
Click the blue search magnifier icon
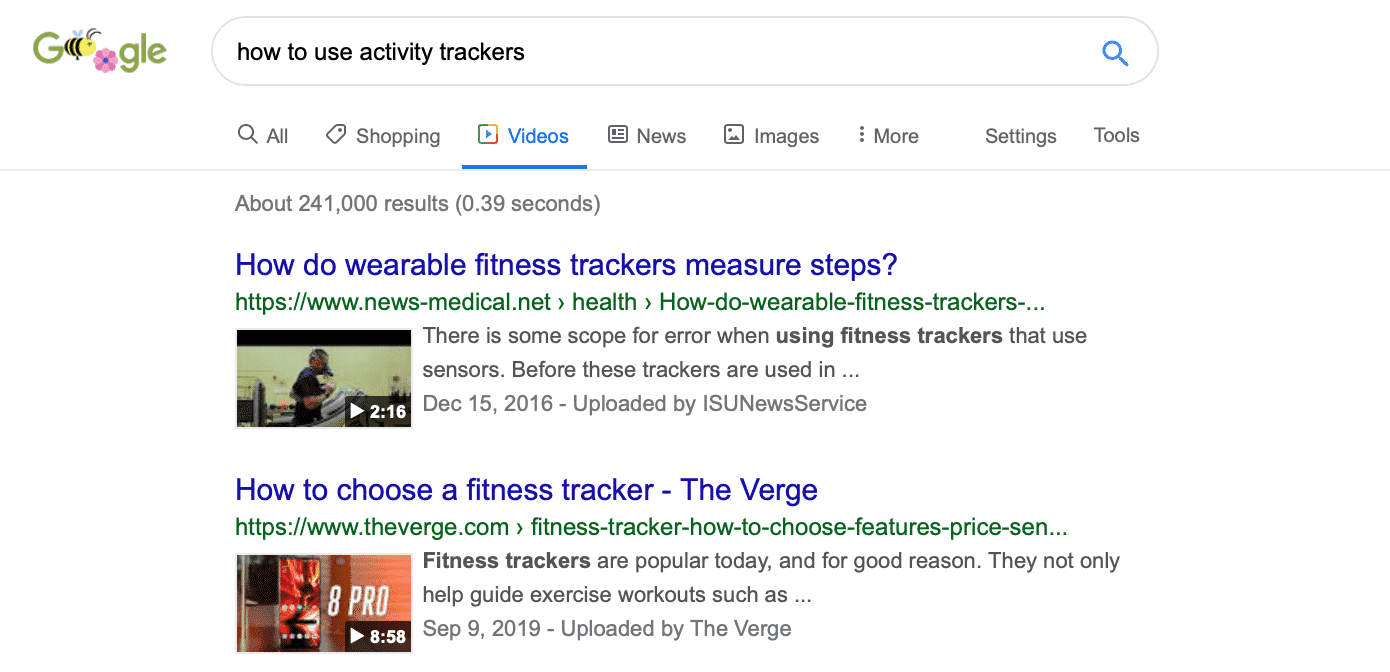click(1115, 52)
